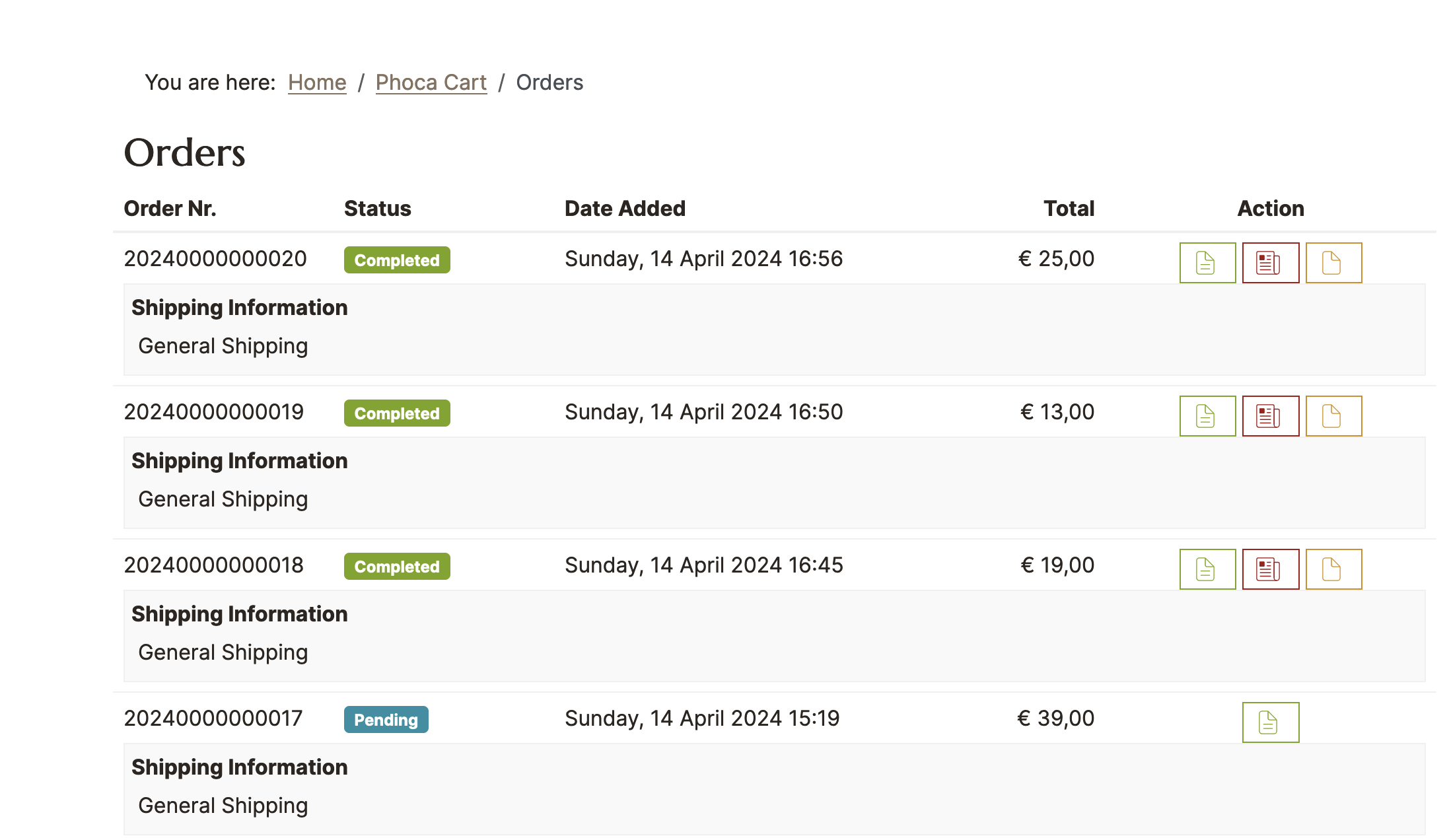Open Phoca Cart breadcrumb link
Image resolution: width=1449 pixels, height=840 pixels.
pyautogui.click(x=431, y=83)
